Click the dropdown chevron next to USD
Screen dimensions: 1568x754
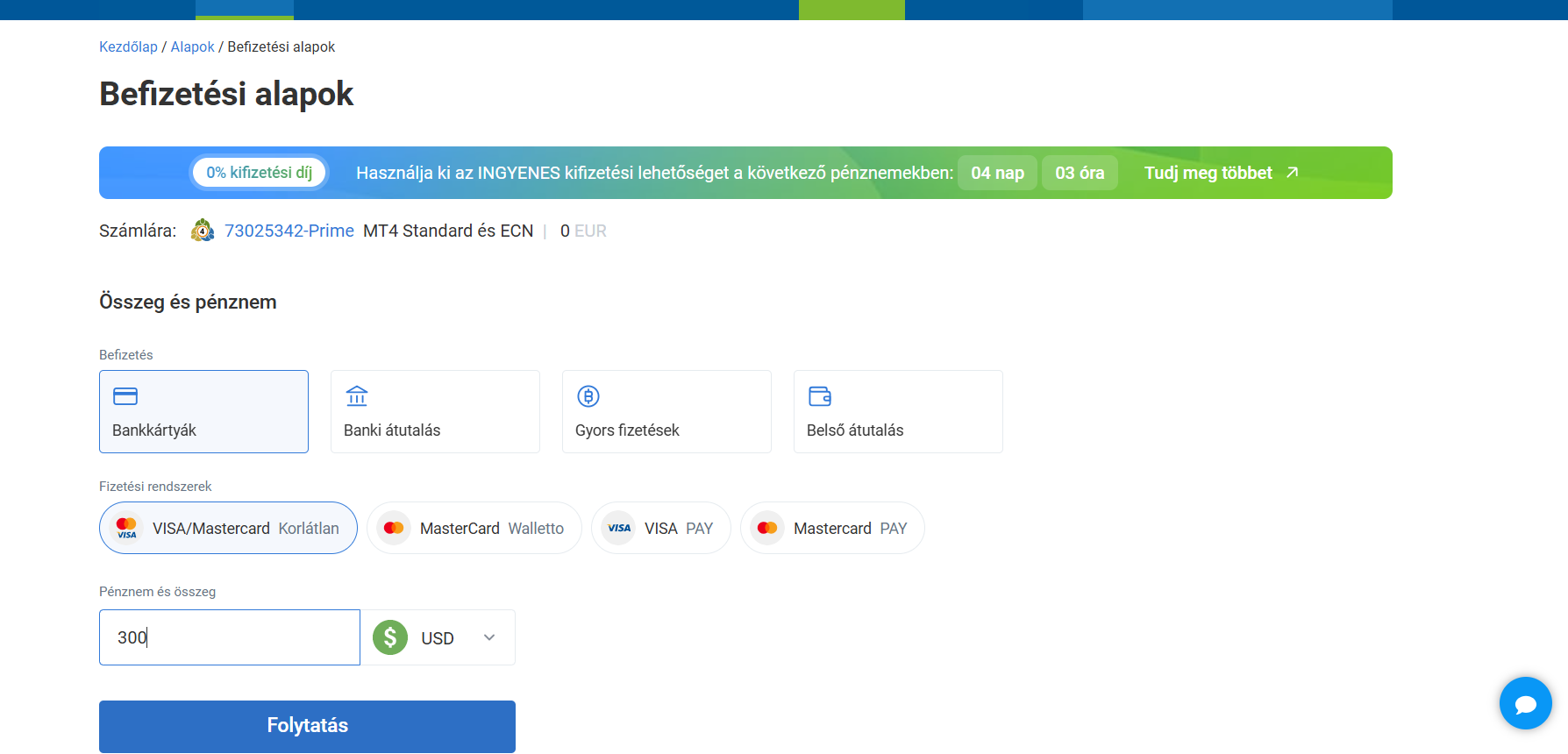click(x=489, y=637)
